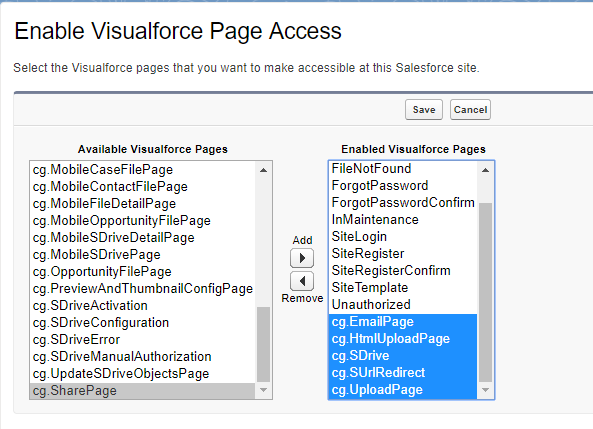Click the Available Pages list up arrow
This screenshot has width=593, height=429.
tap(263, 170)
